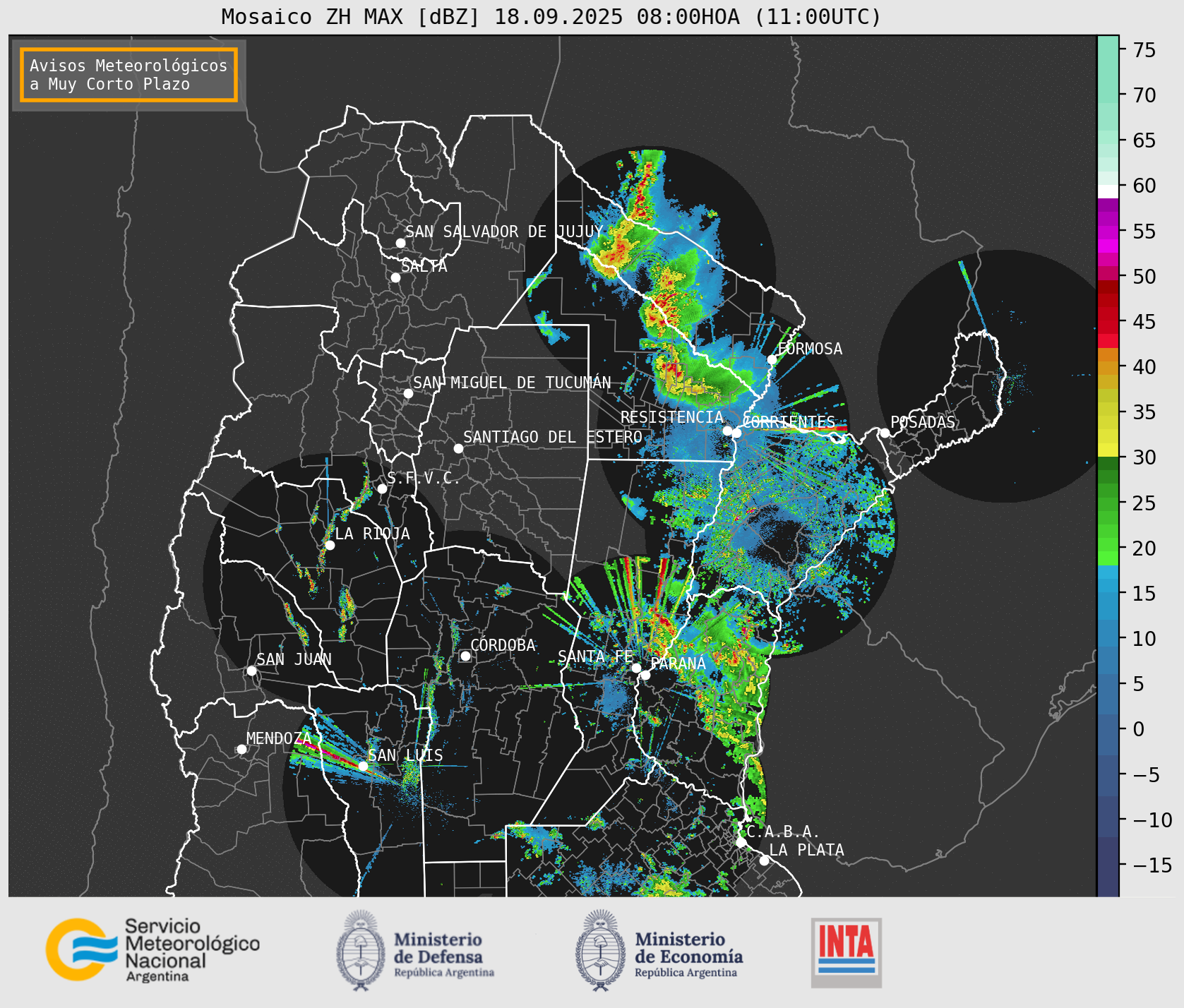Click the 0 label on the color scale

coord(1138,729)
